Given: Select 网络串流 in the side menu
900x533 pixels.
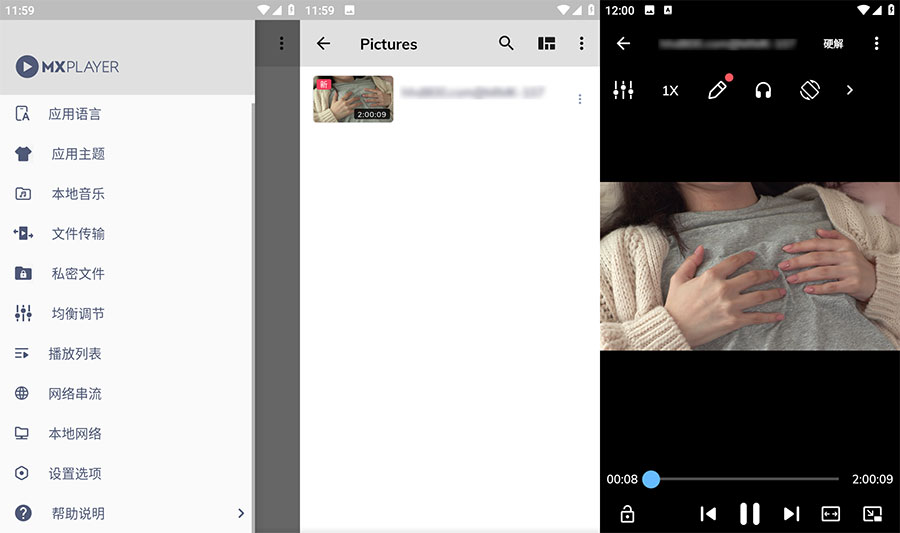Looking at the screenshot, I should tap(75, 394).
